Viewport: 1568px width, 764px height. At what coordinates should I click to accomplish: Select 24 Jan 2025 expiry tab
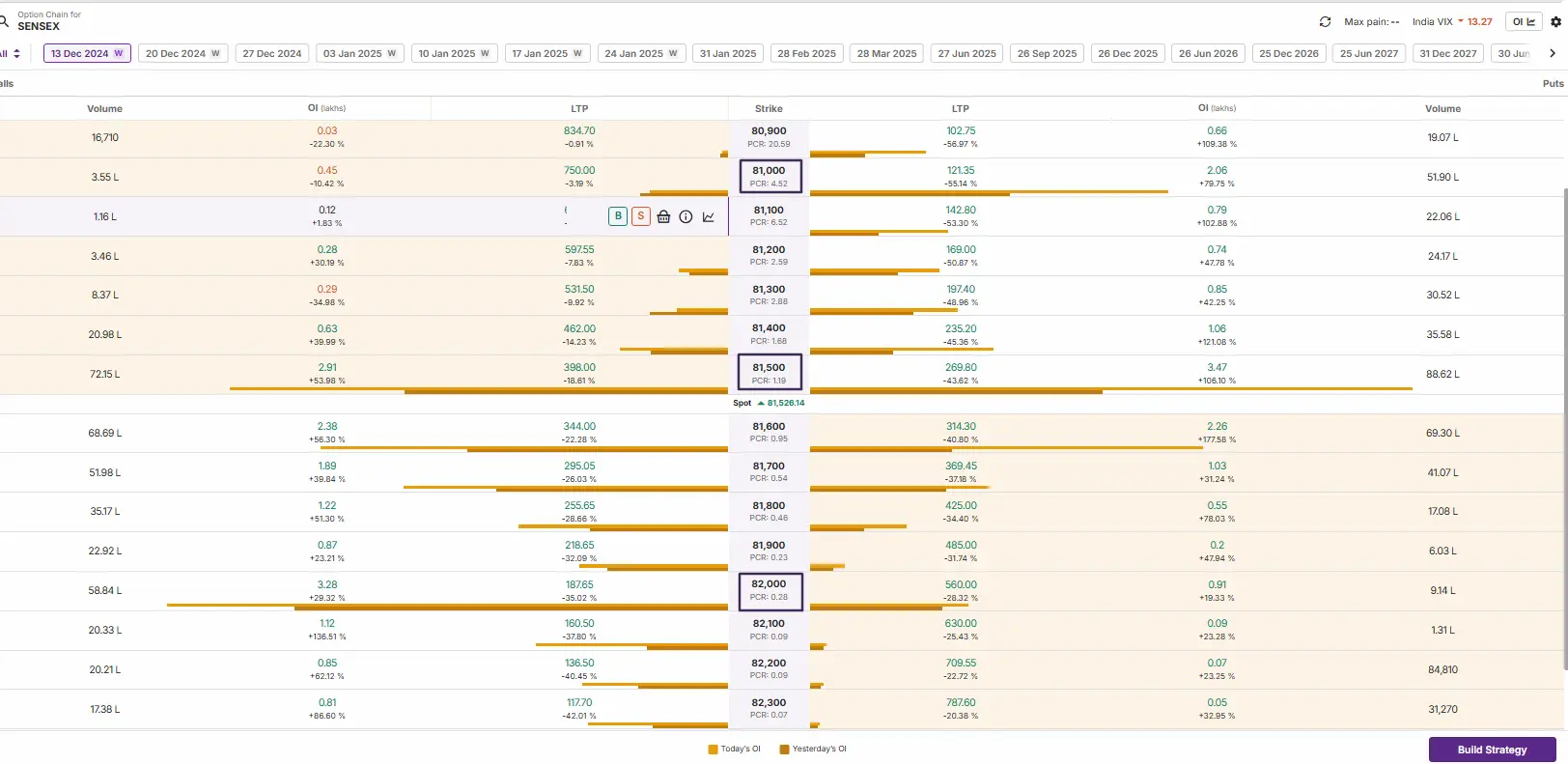point(641,53)
